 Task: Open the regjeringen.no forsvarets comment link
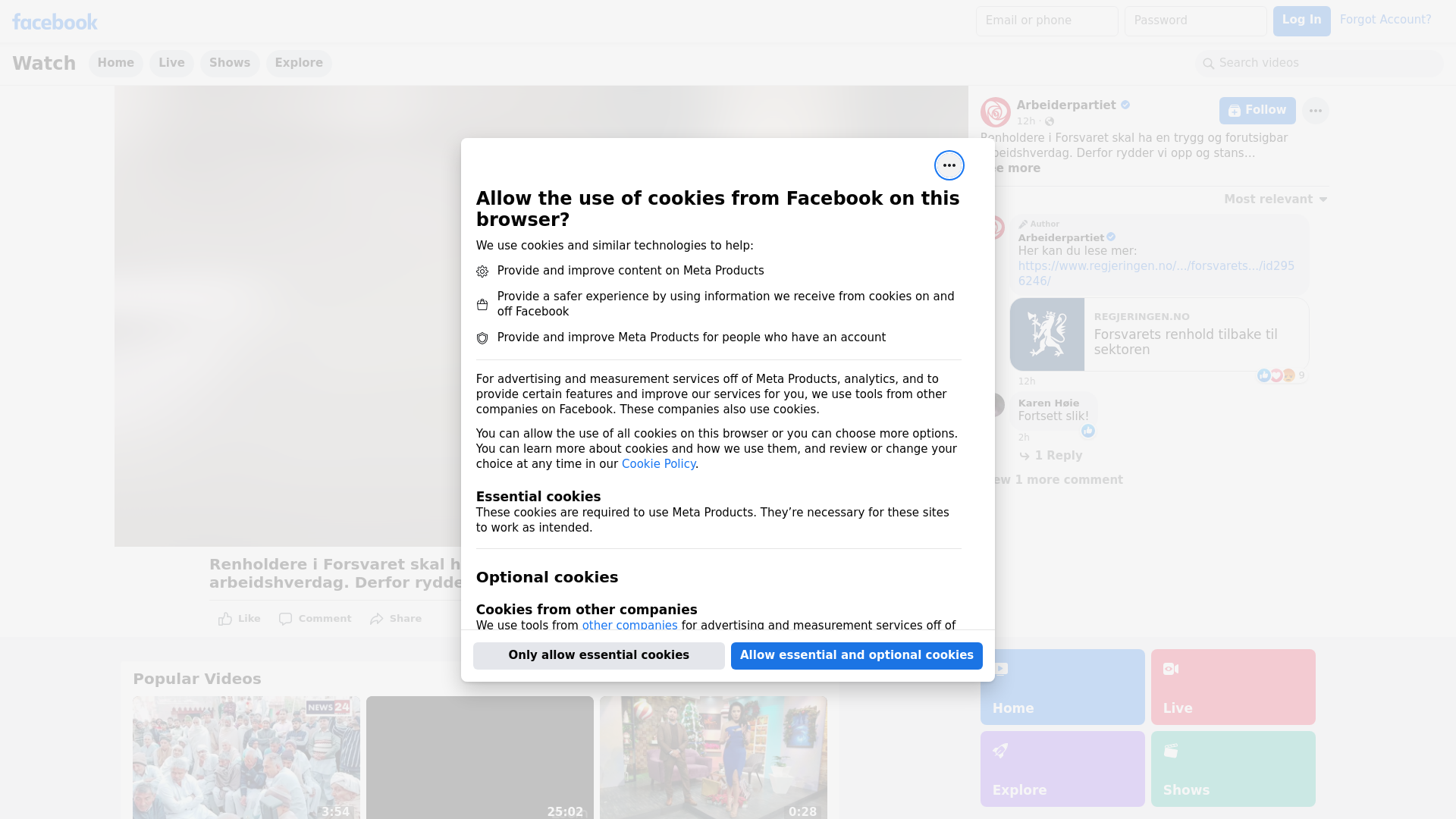(1156, 273)
